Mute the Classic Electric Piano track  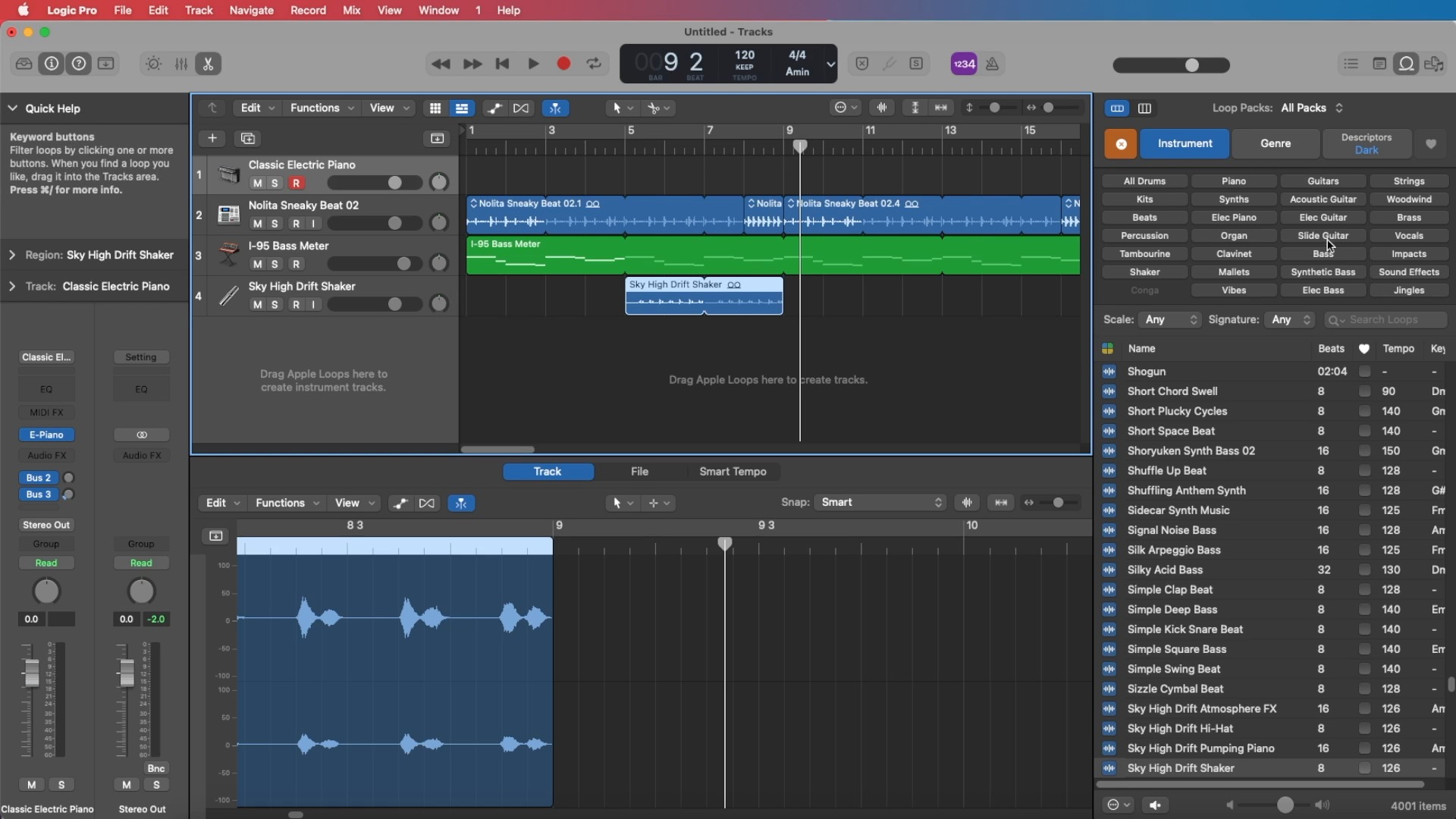pos(257,183)
